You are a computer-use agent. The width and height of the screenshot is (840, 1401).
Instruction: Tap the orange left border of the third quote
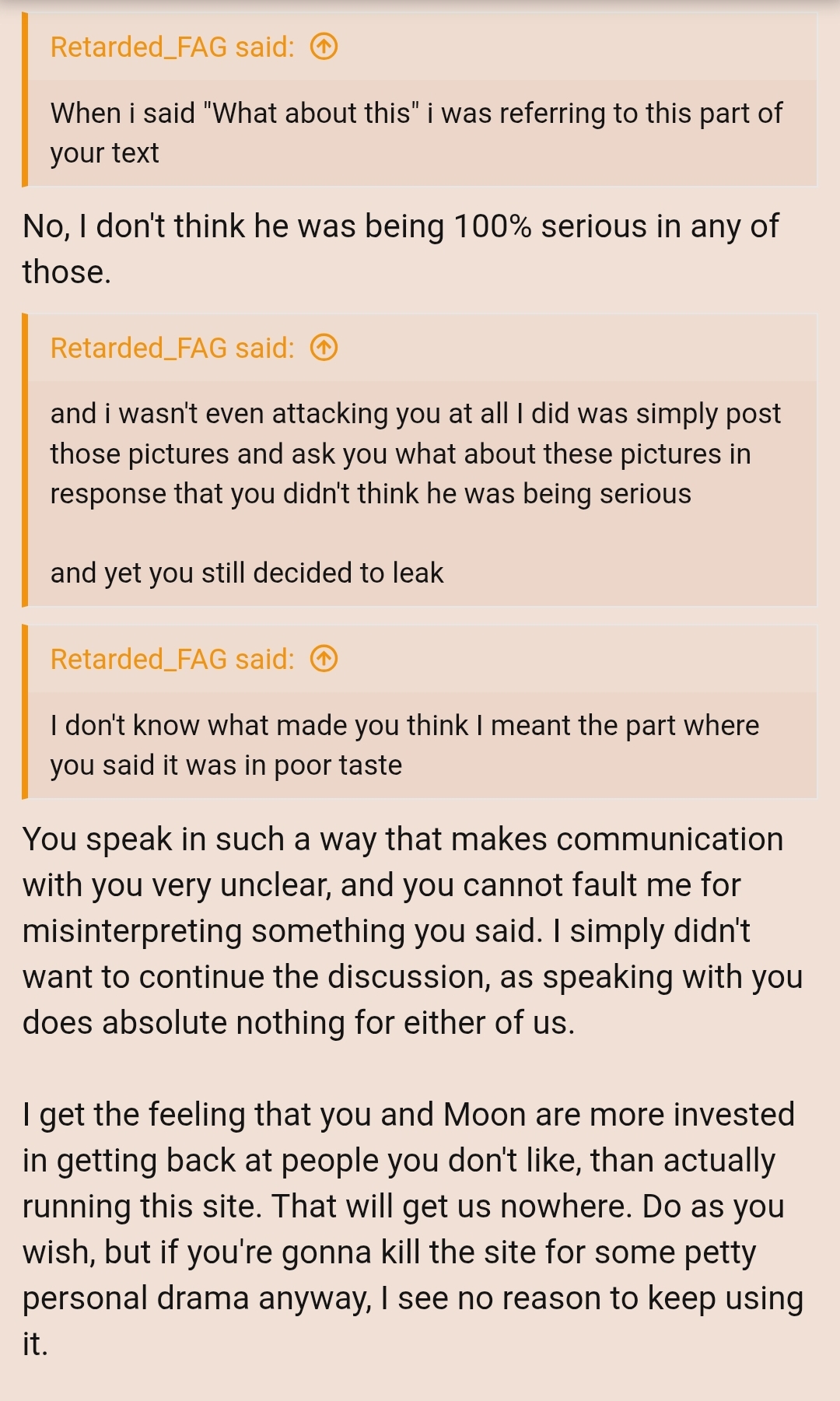pyautogui.click(x=25, y=712)
